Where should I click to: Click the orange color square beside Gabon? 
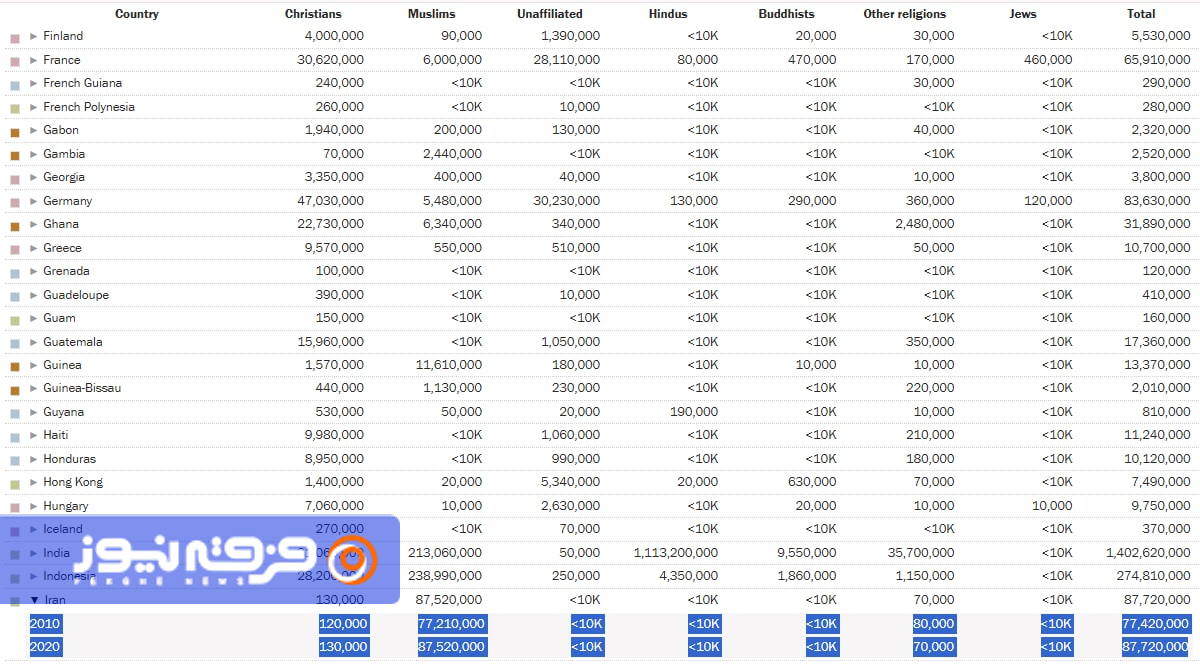[15, 131]
